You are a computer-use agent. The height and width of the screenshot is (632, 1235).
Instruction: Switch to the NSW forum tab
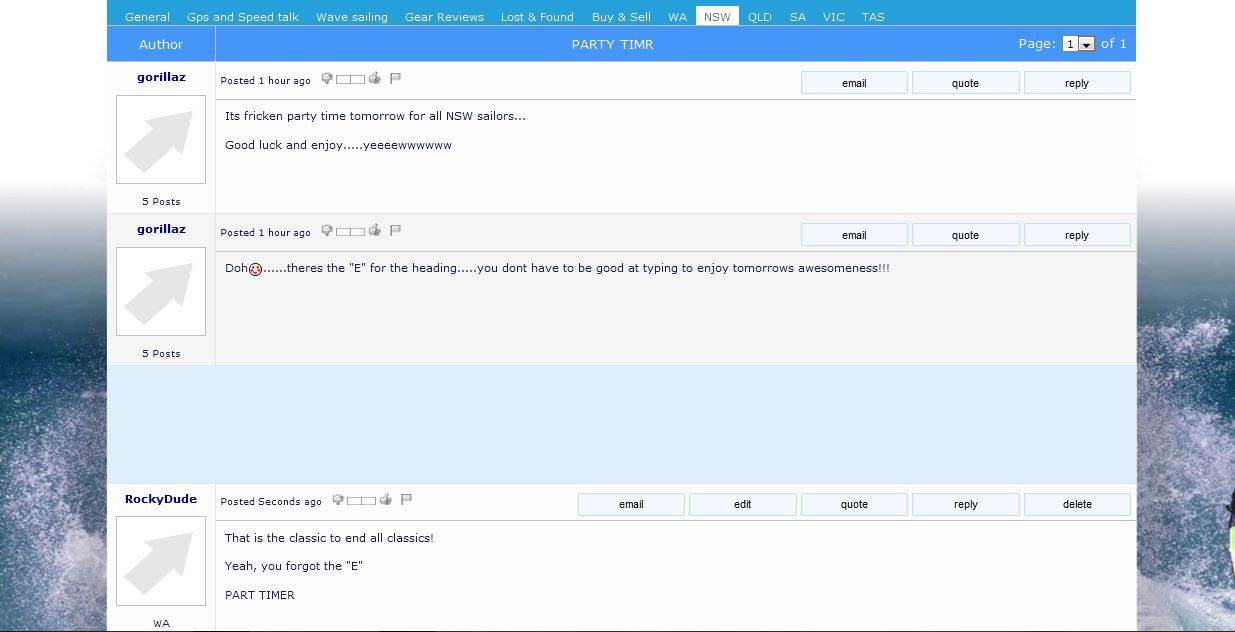pos(717,17)
